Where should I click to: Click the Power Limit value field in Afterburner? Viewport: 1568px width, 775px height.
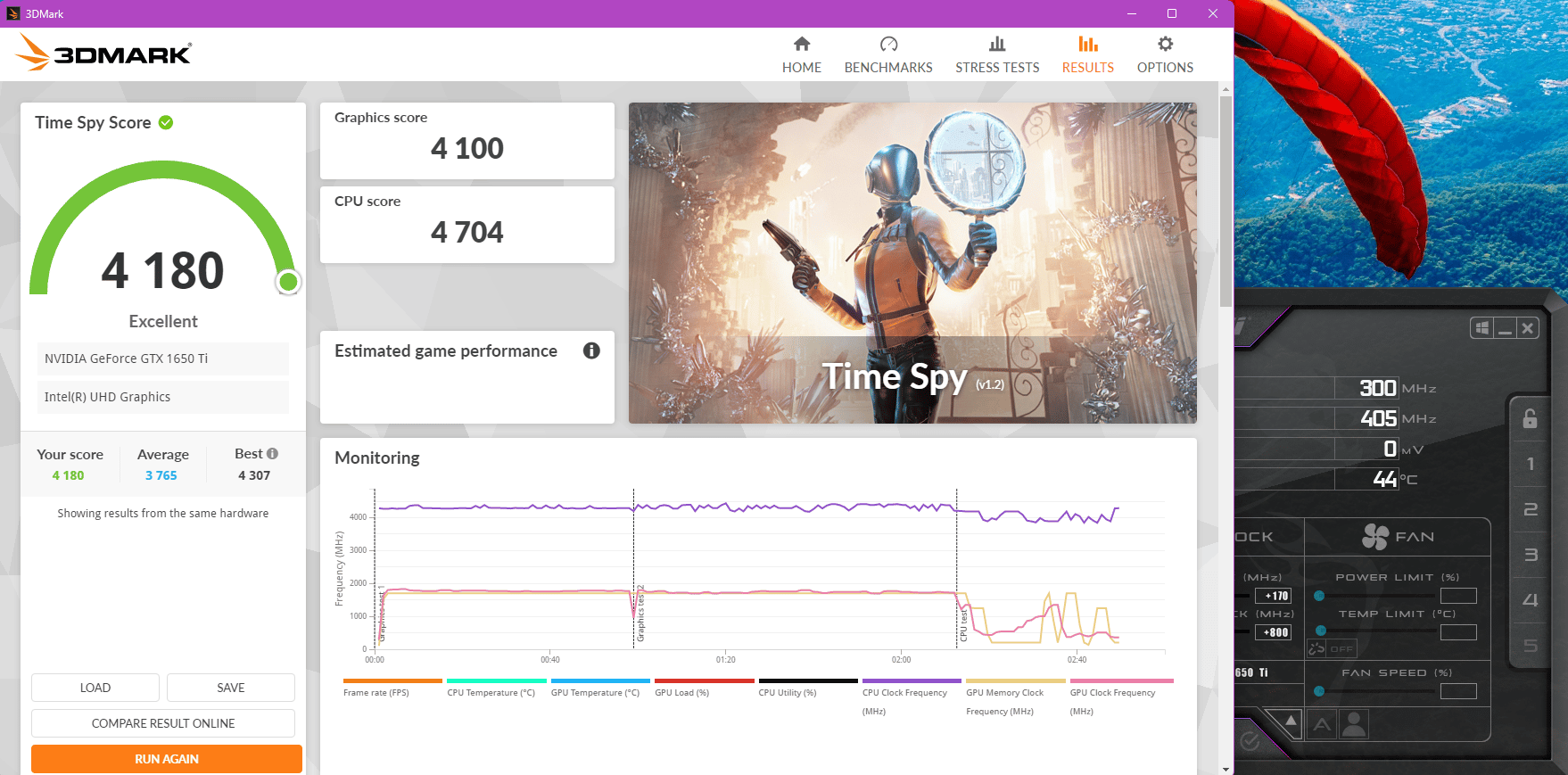(1458, 596)
